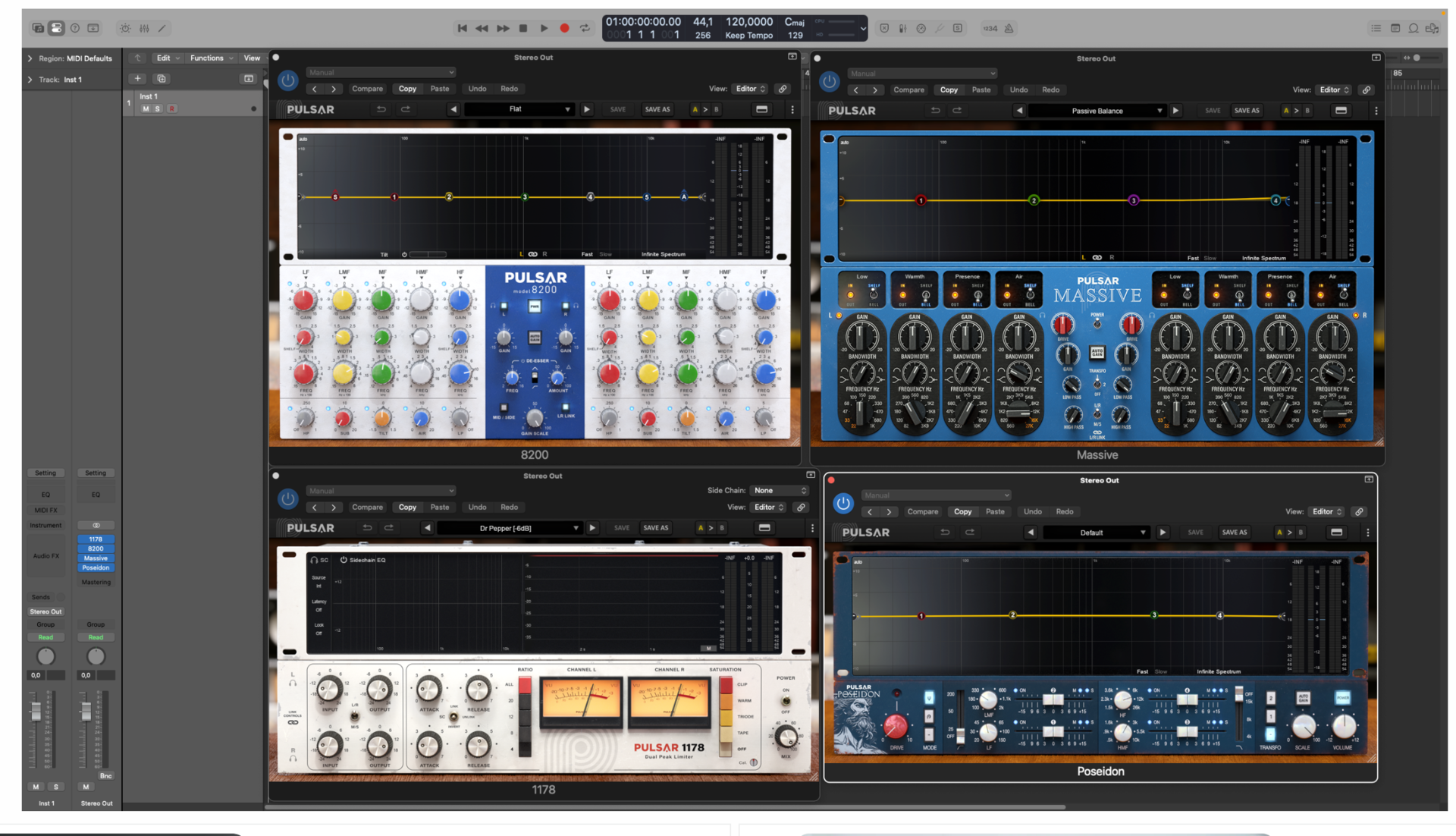Click the red DRIVE knob on Poseidon
Image resolution: width=1456 pixels, height=836 pixels.
pyautogui.click(x=896, y=726)
